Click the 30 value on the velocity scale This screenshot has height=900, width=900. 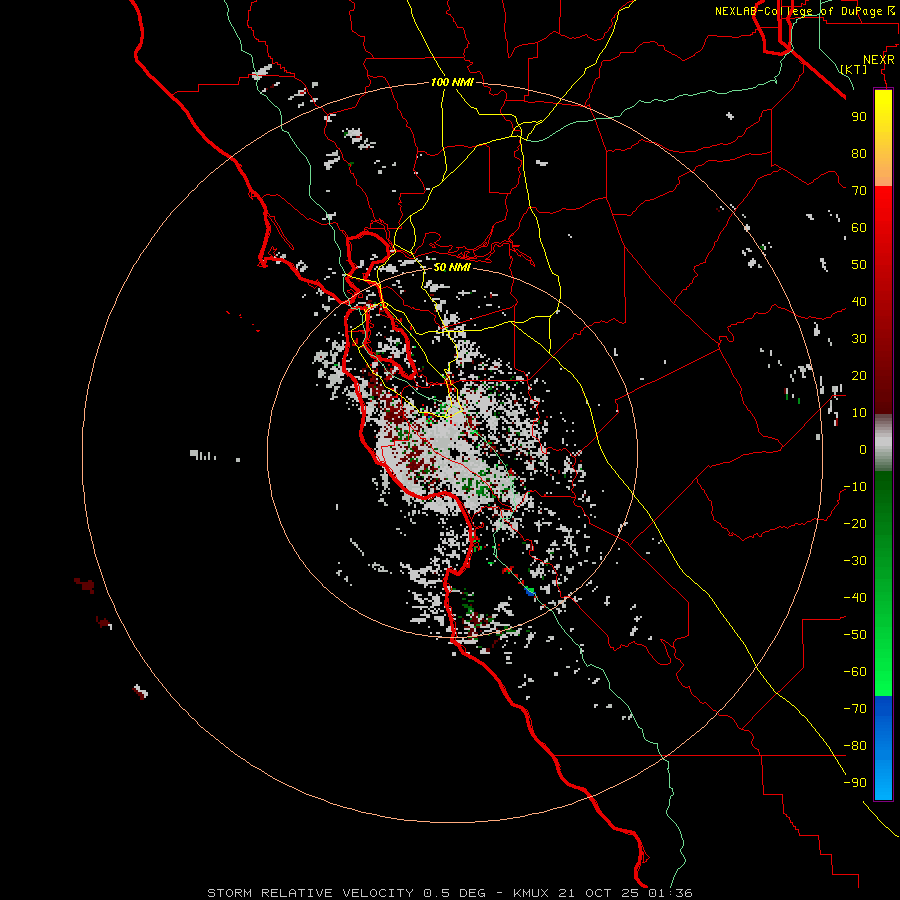click(x=859, y=339)
